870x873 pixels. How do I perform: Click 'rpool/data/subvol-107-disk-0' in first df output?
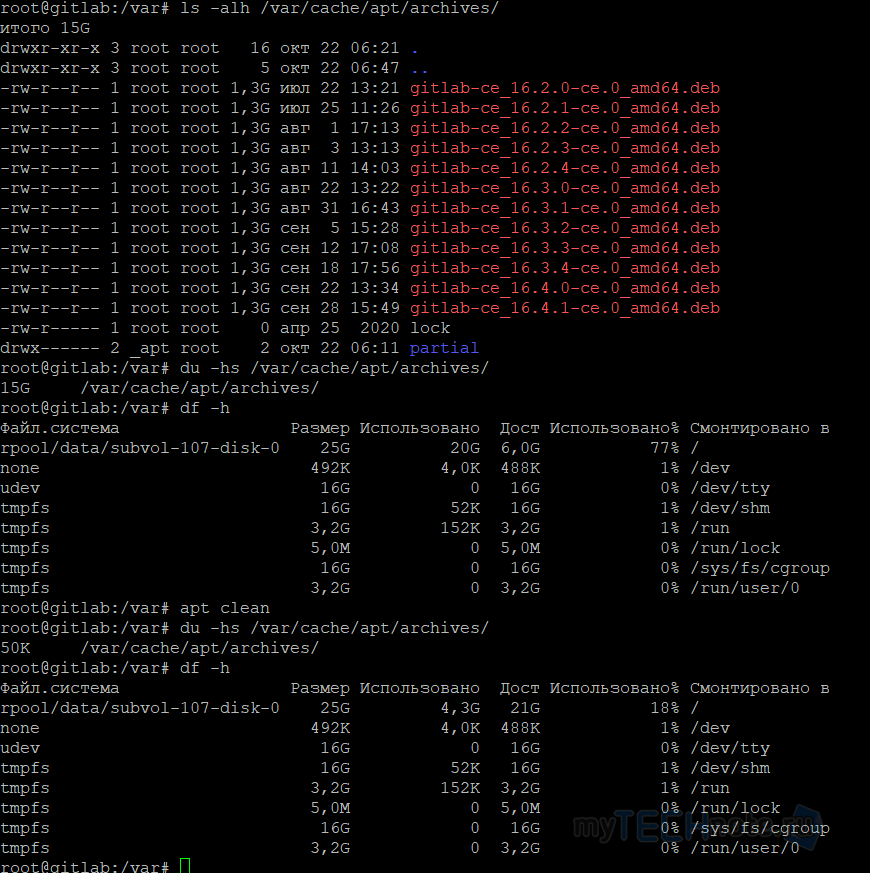click(x=140, y=448)
